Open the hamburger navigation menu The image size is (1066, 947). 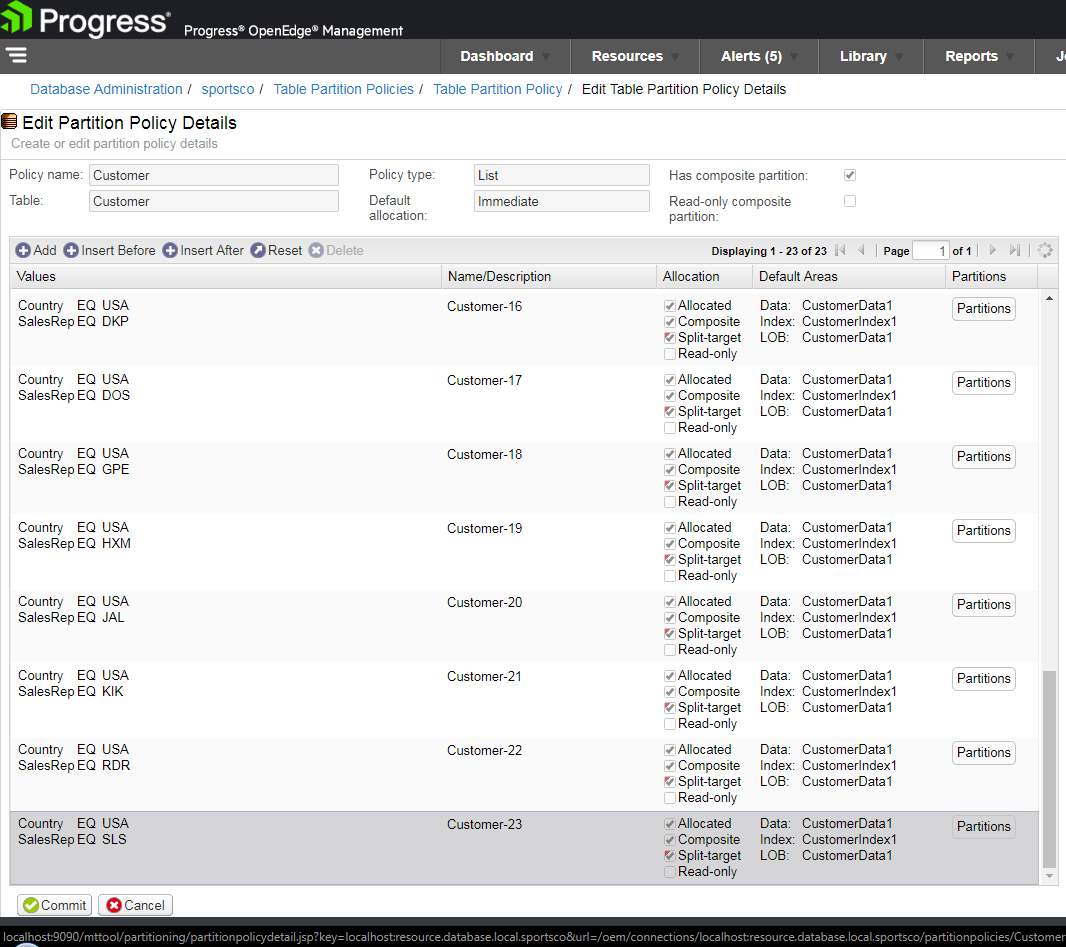16,56
